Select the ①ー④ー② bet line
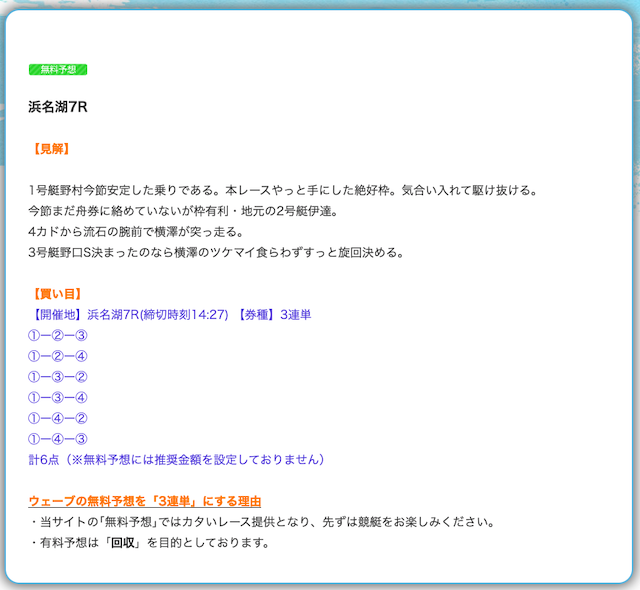Screen dimensions: 640x590 pyautogui.click(x=58, y=419)
